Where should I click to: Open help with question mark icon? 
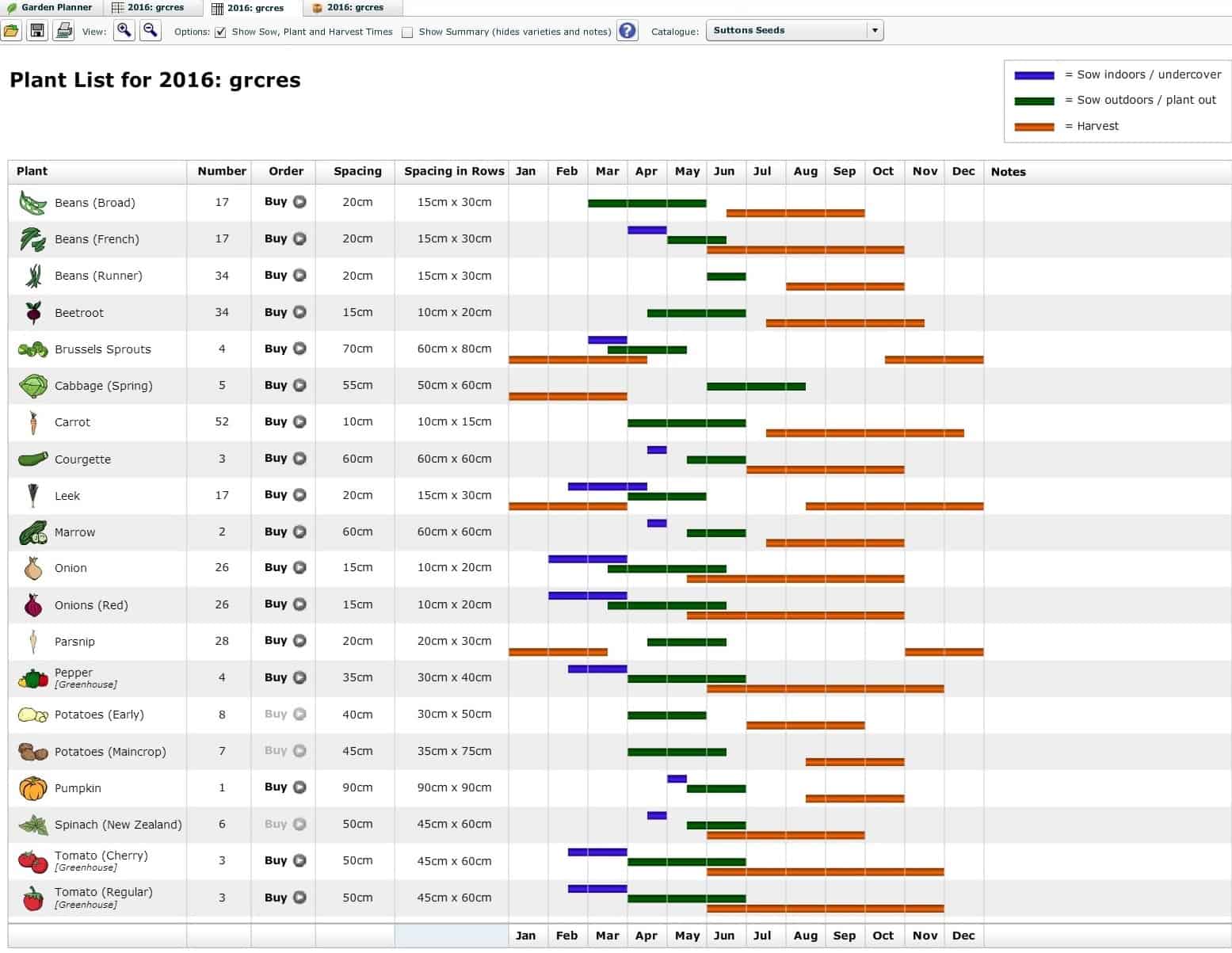click(x=627, y=32)
